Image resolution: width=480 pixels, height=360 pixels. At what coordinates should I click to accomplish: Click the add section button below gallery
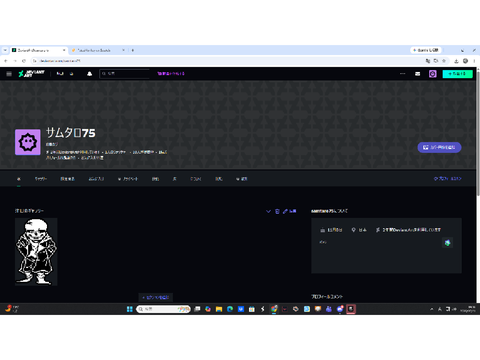coord(156,297)
